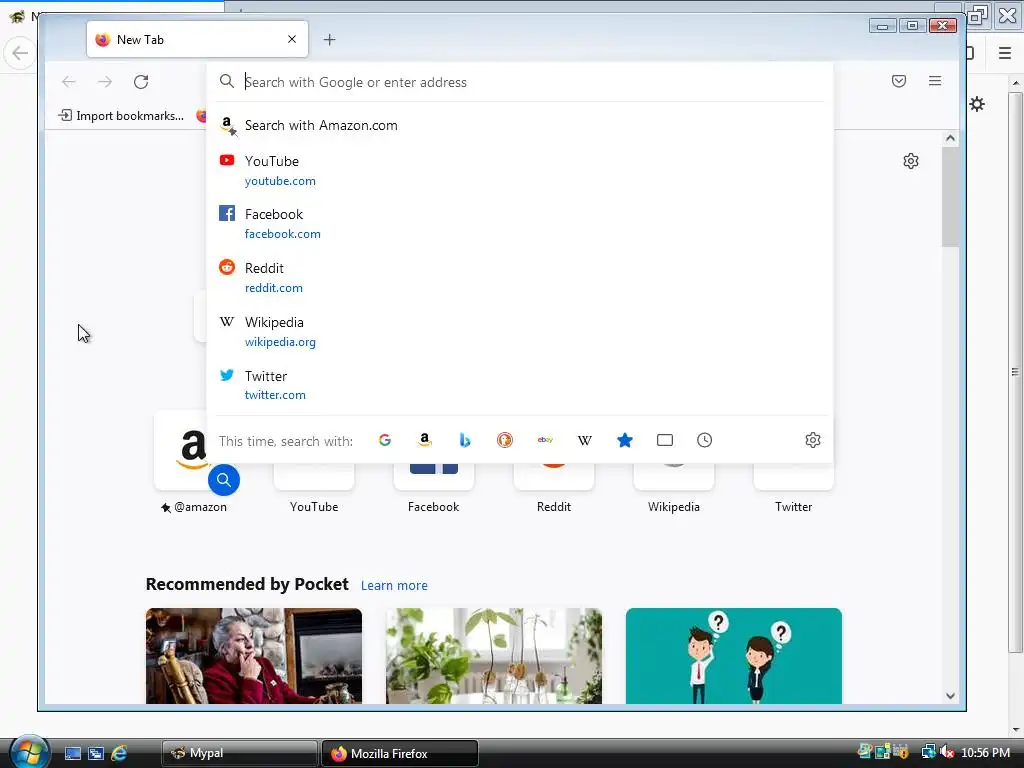
Task: Select Google in one-off search engines
Action: point(385,440)
